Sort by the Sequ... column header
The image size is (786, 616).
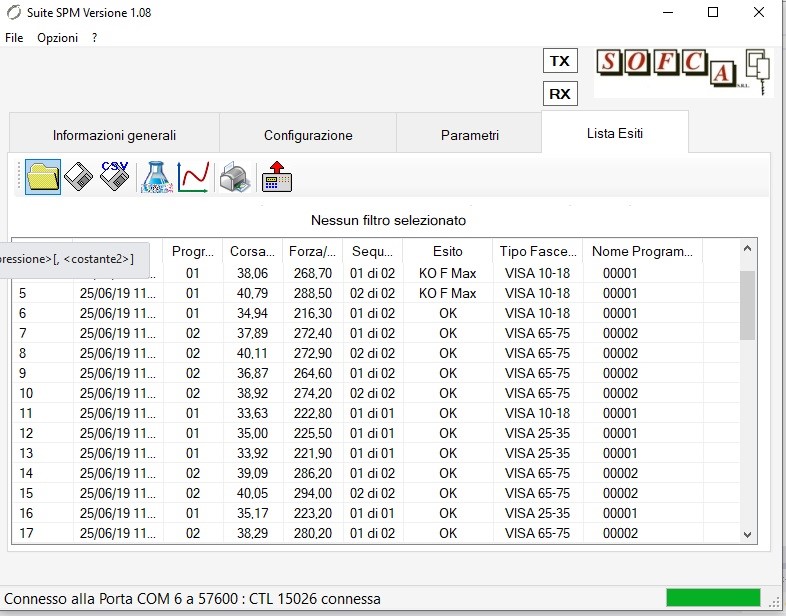click(x=372, y=251)
